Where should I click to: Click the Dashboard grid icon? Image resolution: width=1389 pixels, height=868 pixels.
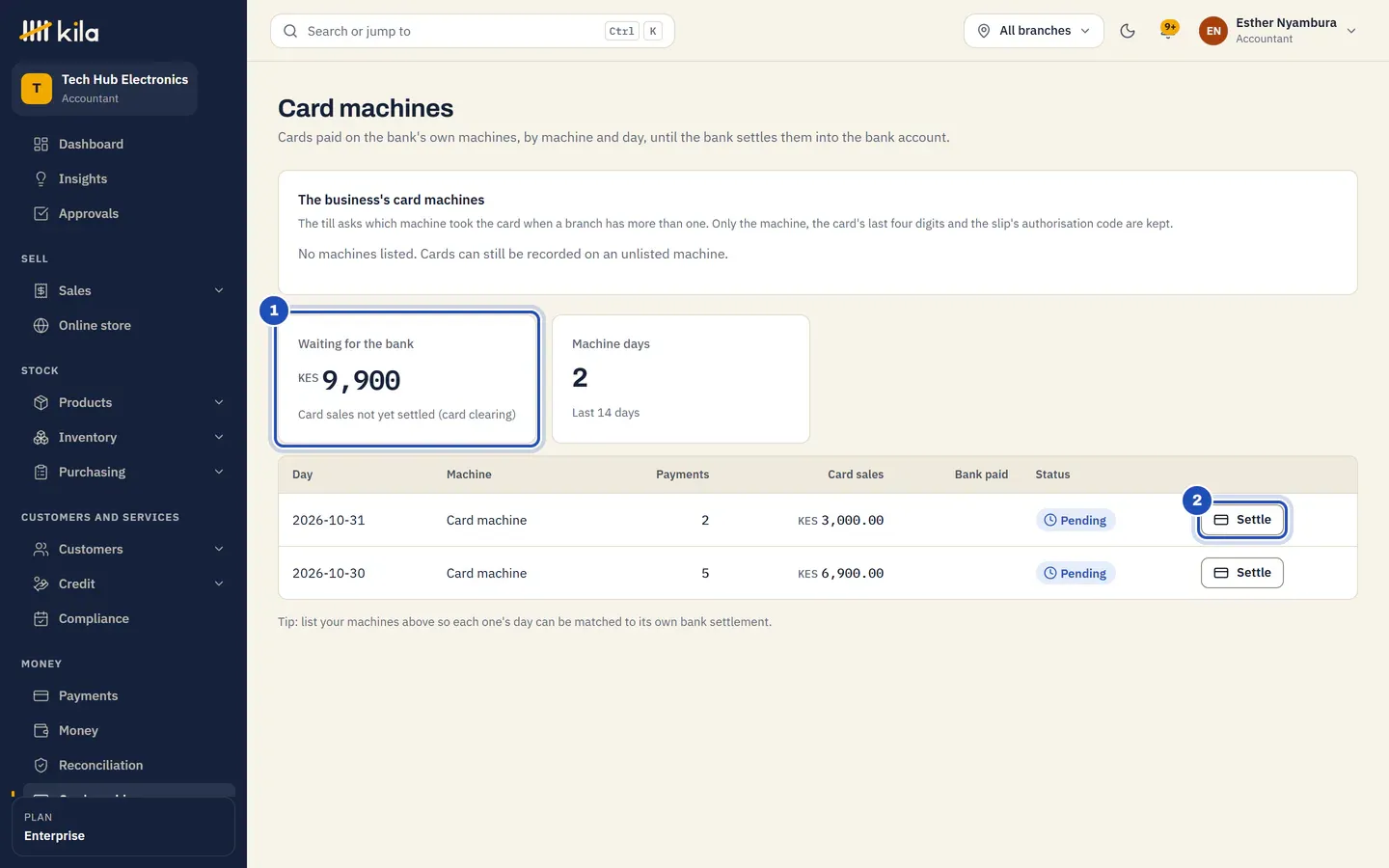point(41,144)
